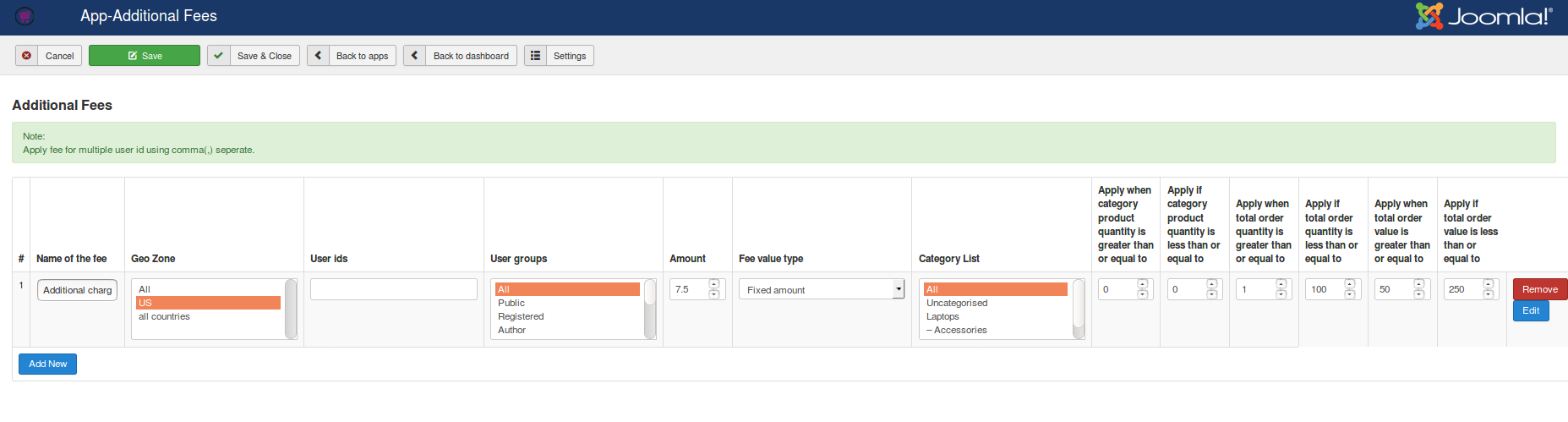Image resolution: width=1568 pixels, height=422 pixels.
Task: Click into the User ids text field
Action: [393, 290]
